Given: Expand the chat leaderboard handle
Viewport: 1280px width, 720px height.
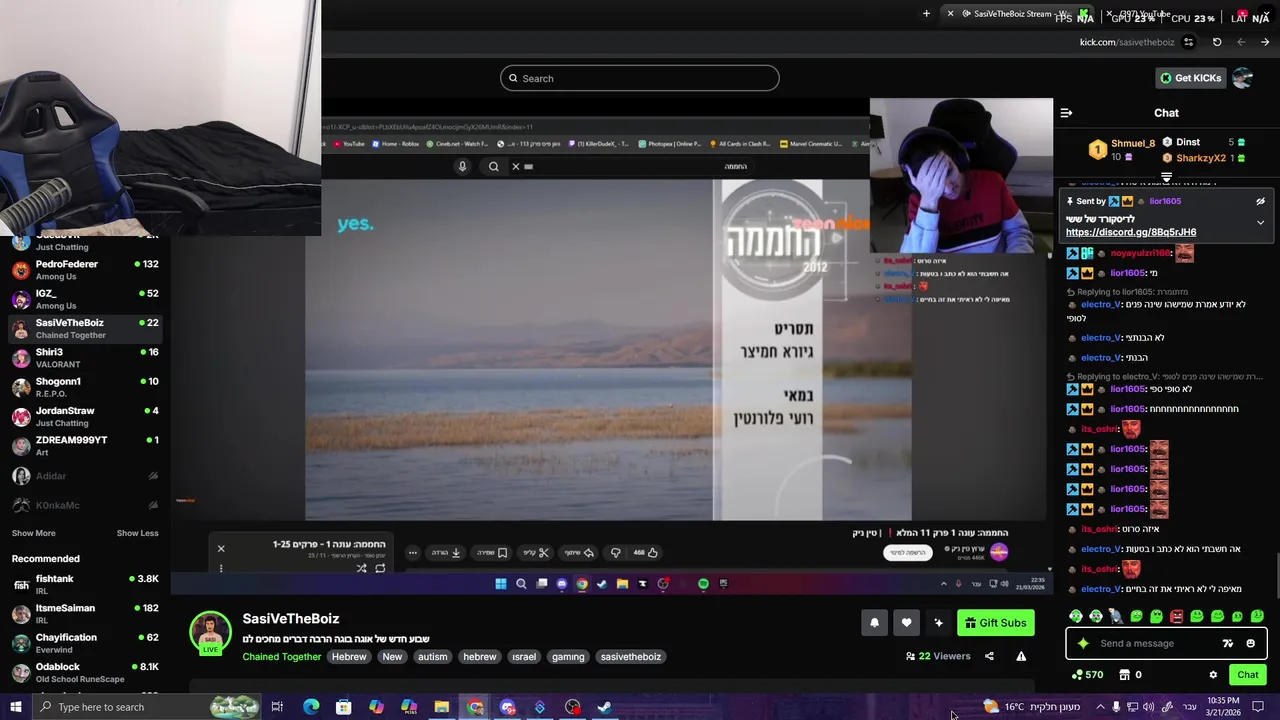Looking at the screenshot, I should (x=1166, y=177).
